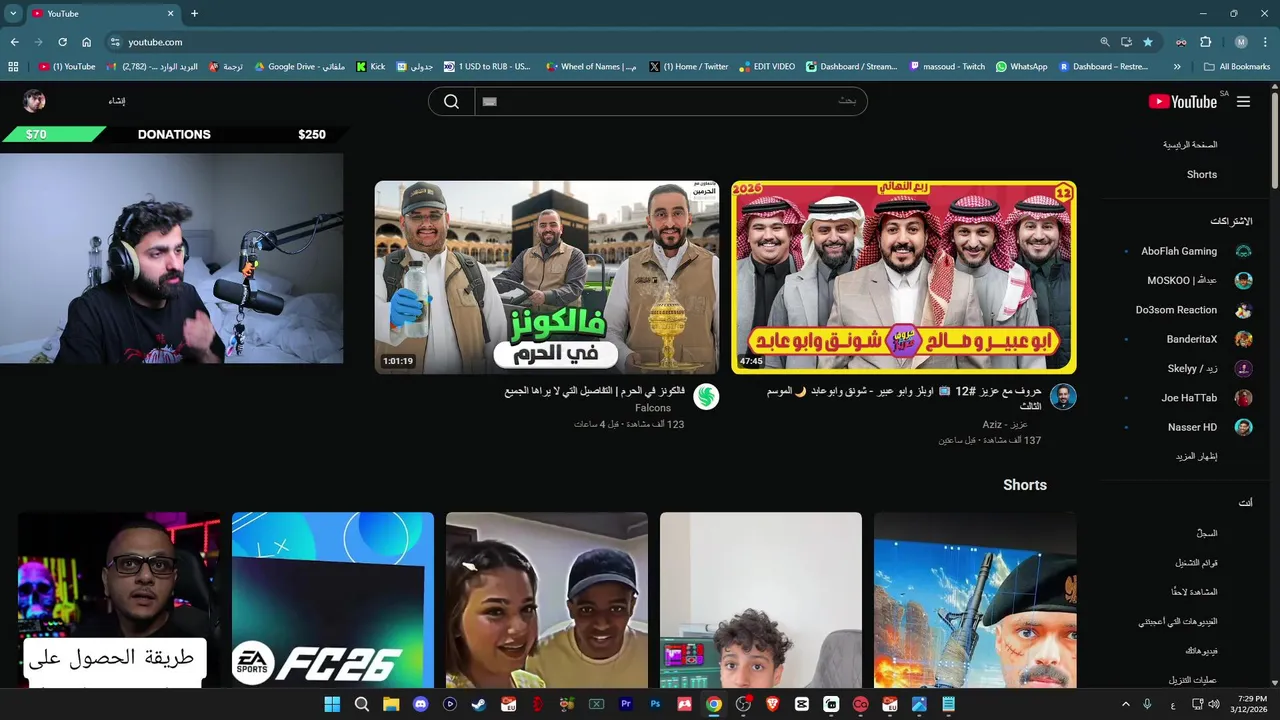This screenshot has width=1280, height=720.
Task: Open the Chrome three-dot menu
Action: pyautogui.click(x=1265, y=42)
